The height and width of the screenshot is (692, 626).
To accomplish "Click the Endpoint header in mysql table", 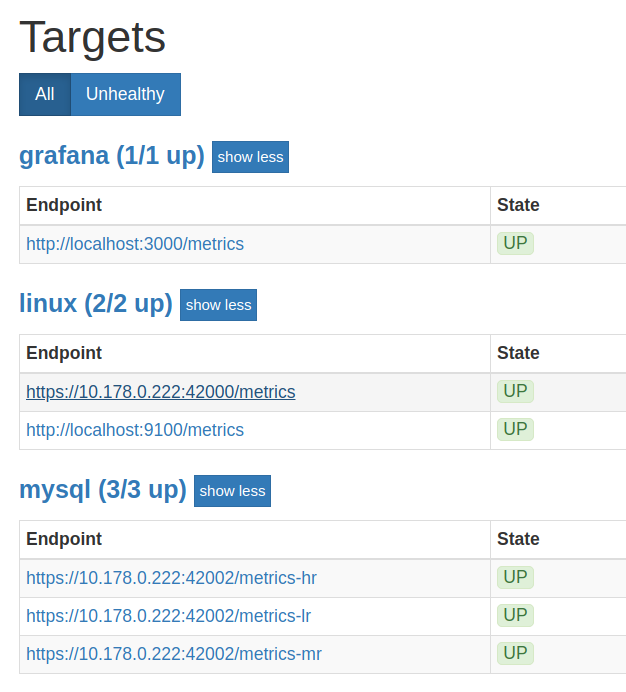I will (x=64, y=539).
